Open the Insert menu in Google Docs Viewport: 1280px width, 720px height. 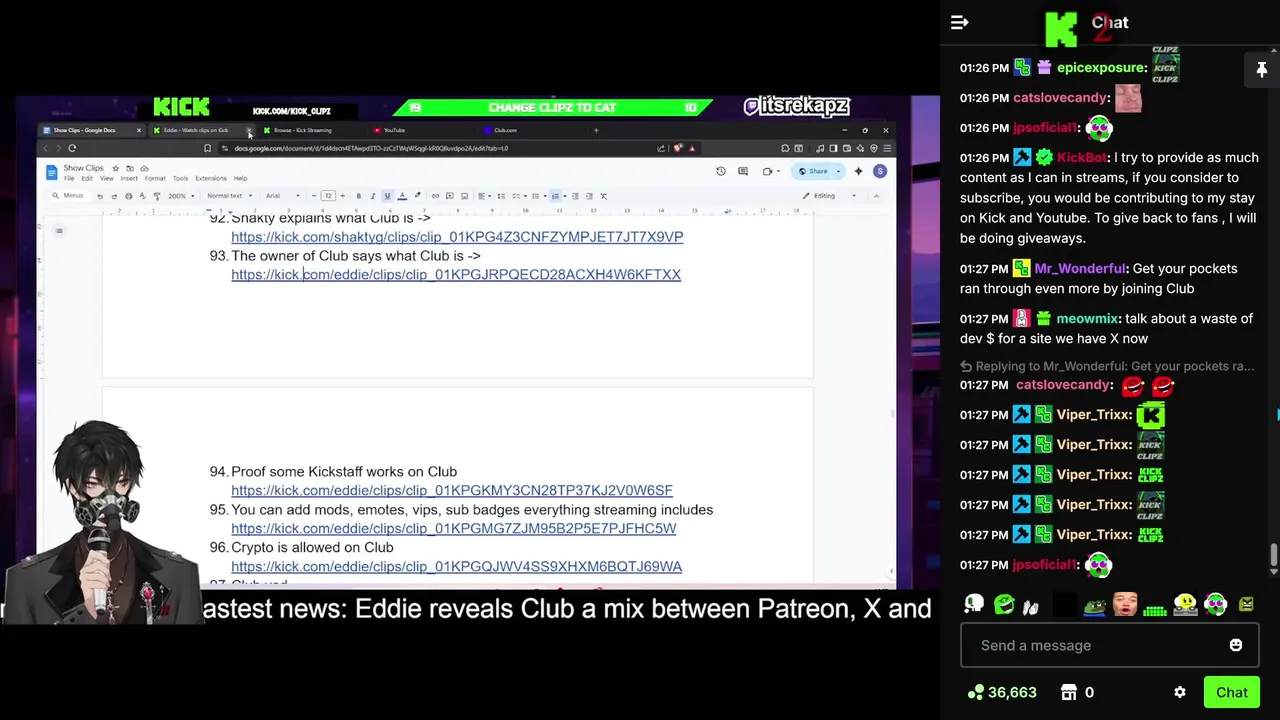[x=129, y=178]
